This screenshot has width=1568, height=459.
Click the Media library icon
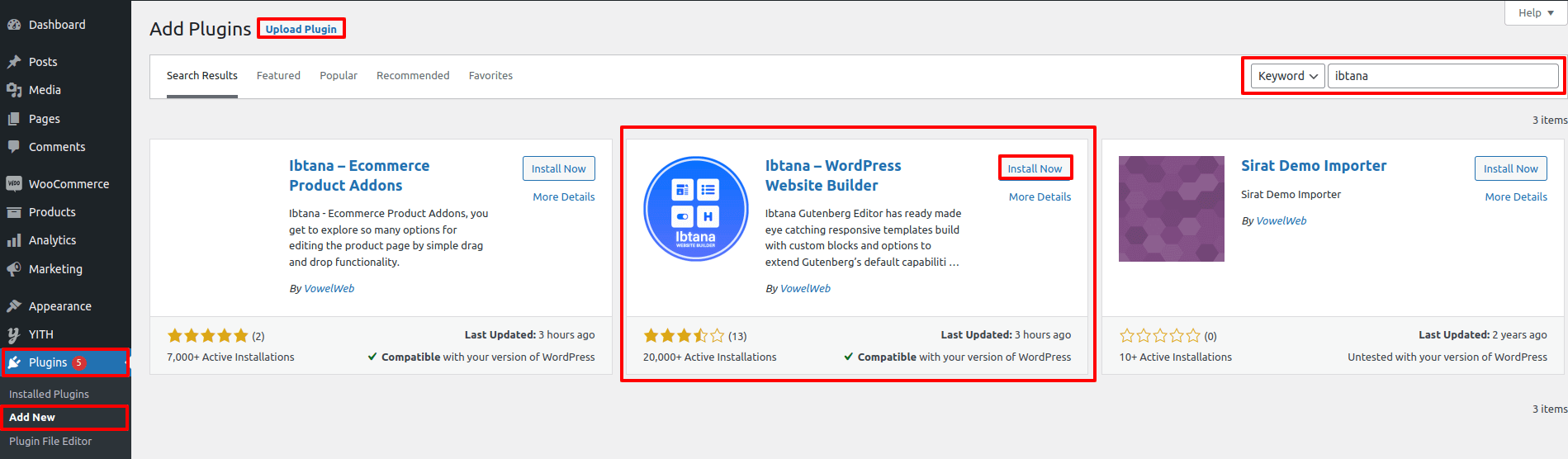coord(14,90)
